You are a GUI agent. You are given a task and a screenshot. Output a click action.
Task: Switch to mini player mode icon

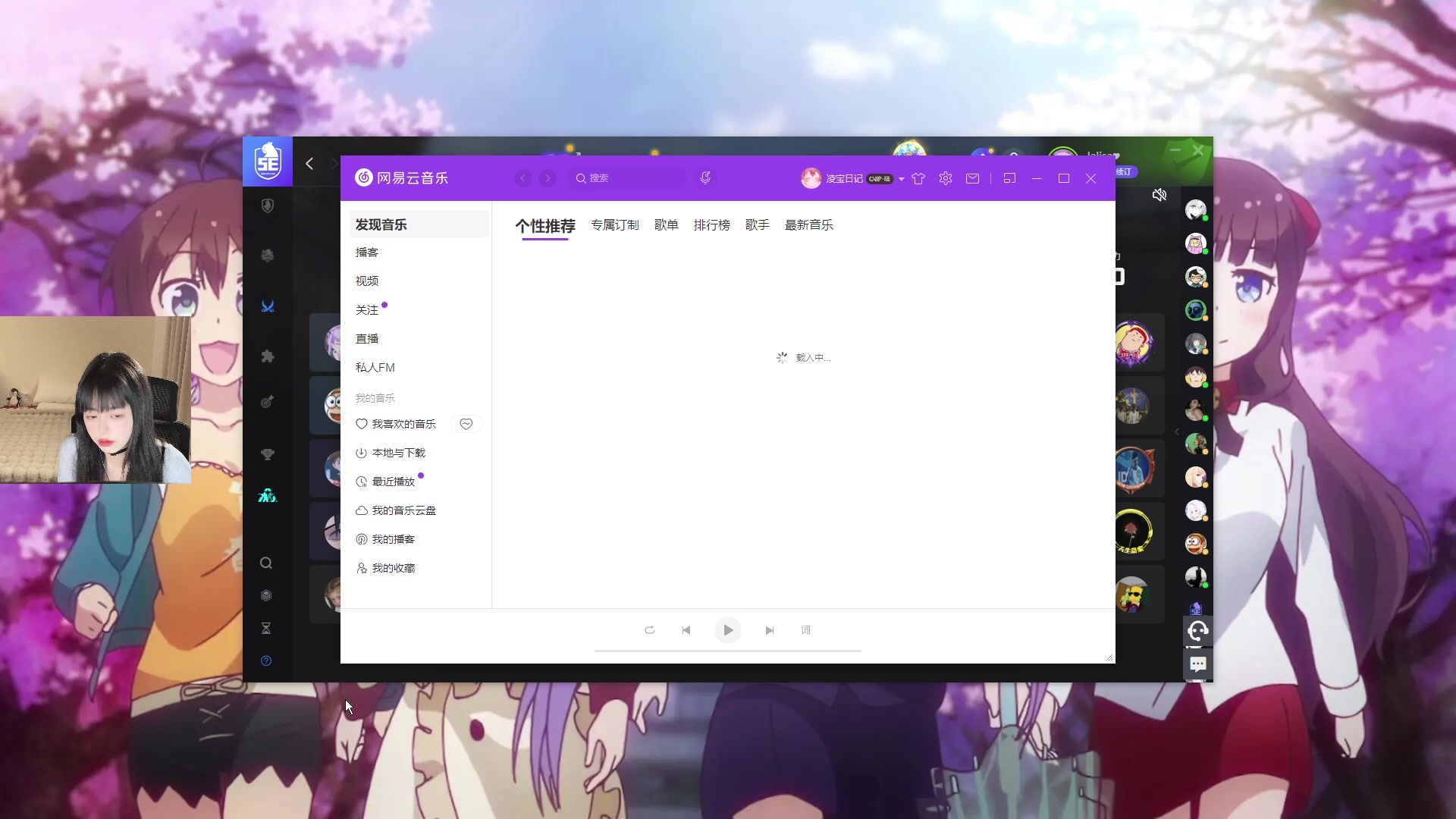point(1009,178)
